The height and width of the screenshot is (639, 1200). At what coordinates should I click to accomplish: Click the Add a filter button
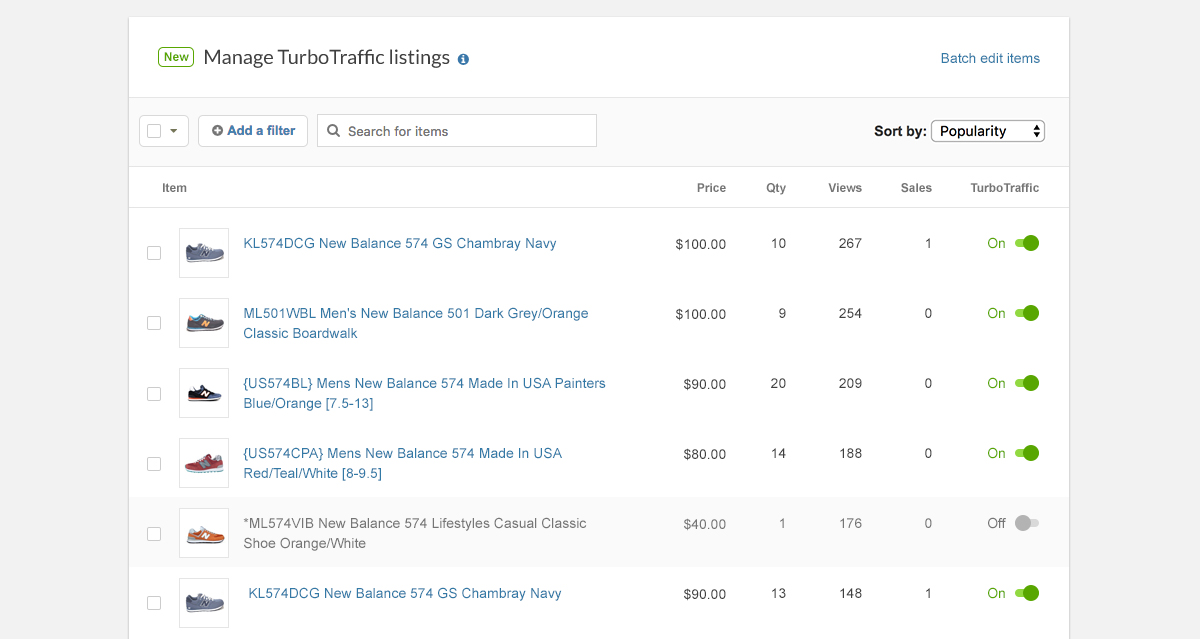tap(253, 131)
